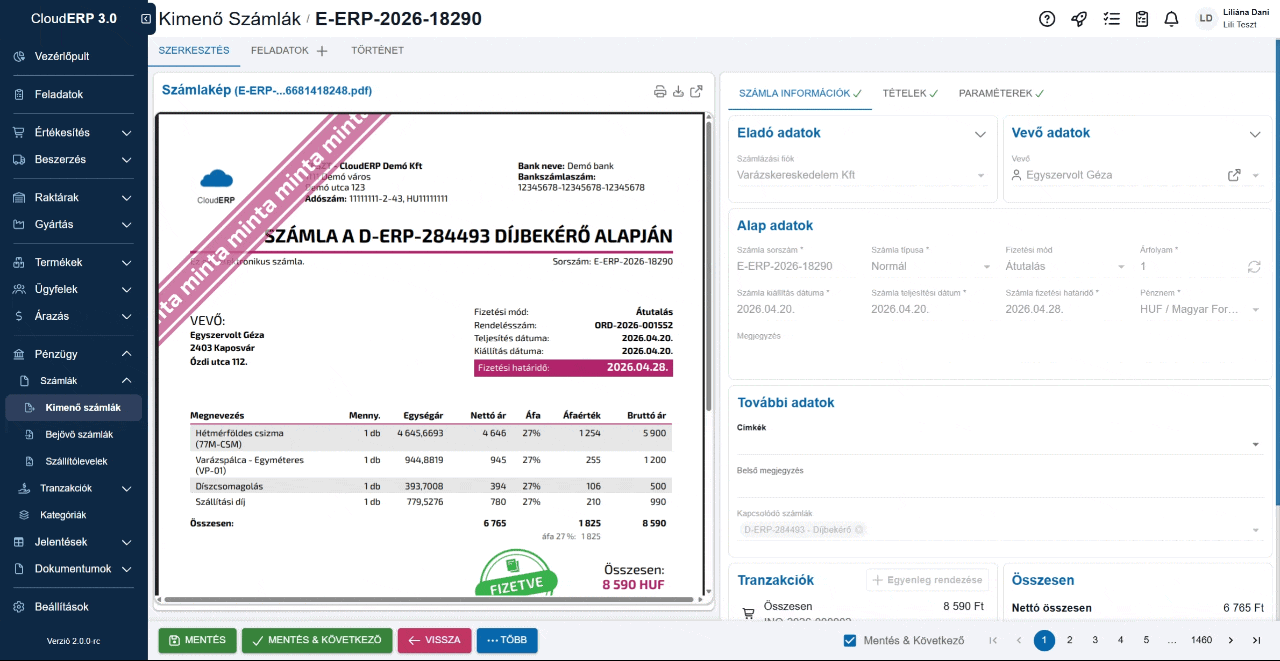Click the help question mark icon
The image size is (1280, 661).
coord(1046,19)
